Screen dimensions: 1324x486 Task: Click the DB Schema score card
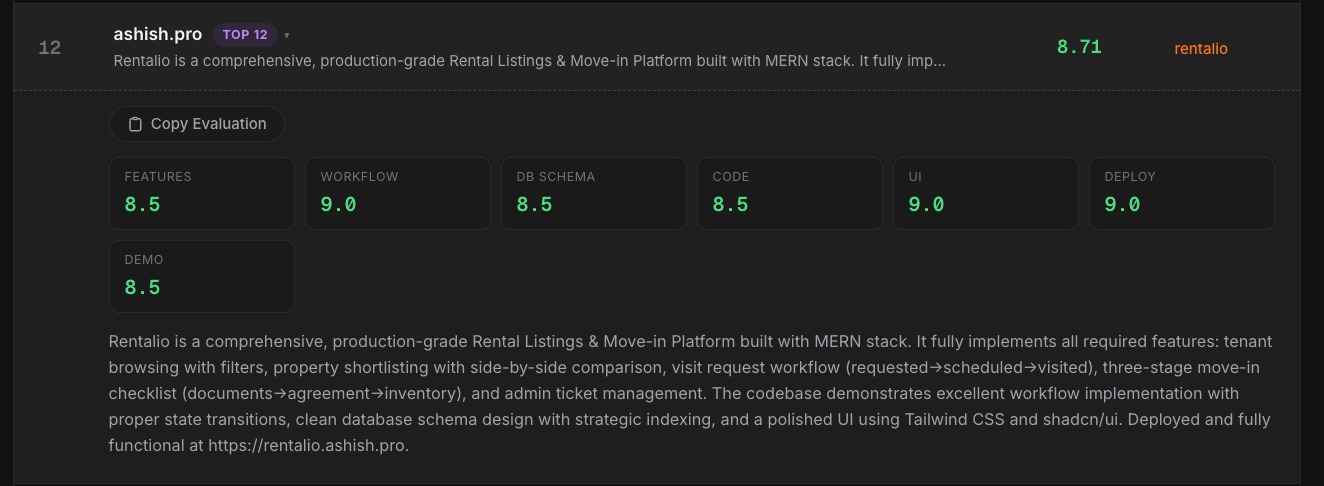pos(593,193)
